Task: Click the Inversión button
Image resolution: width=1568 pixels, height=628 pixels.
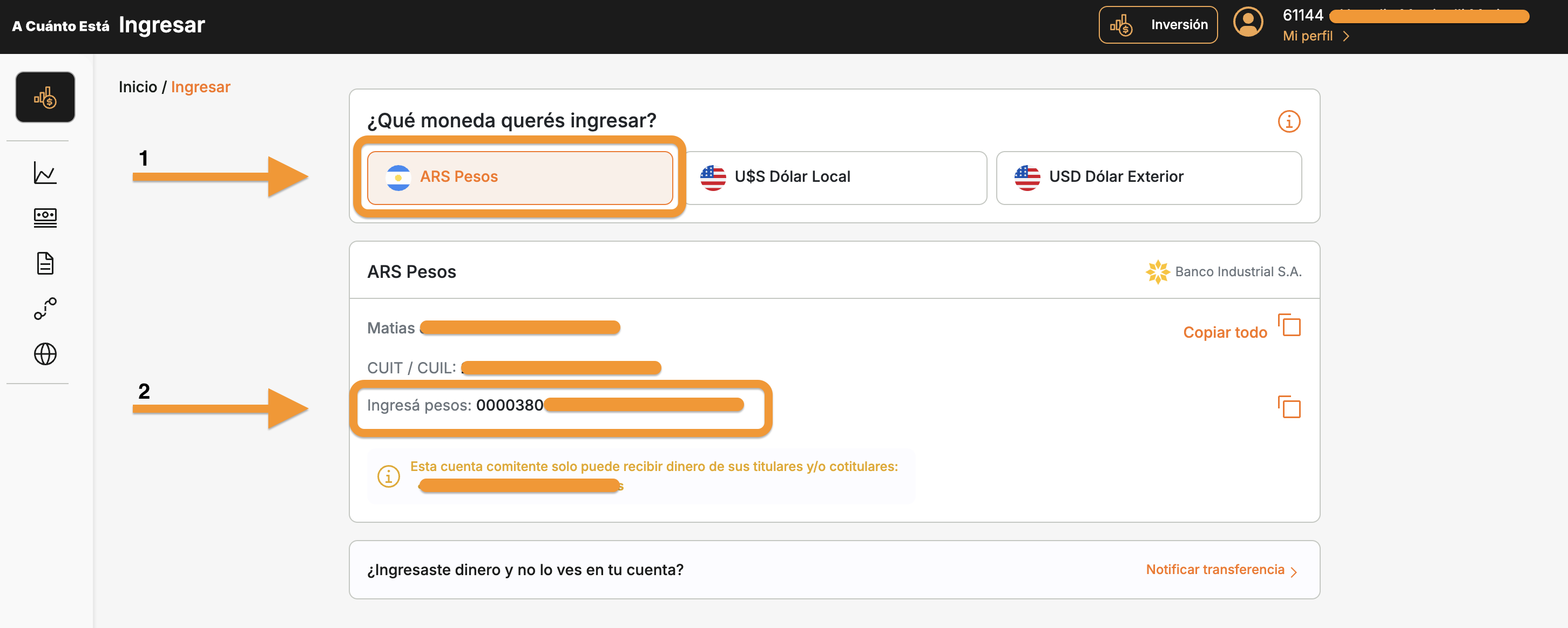Action: tap(1158, 24)
